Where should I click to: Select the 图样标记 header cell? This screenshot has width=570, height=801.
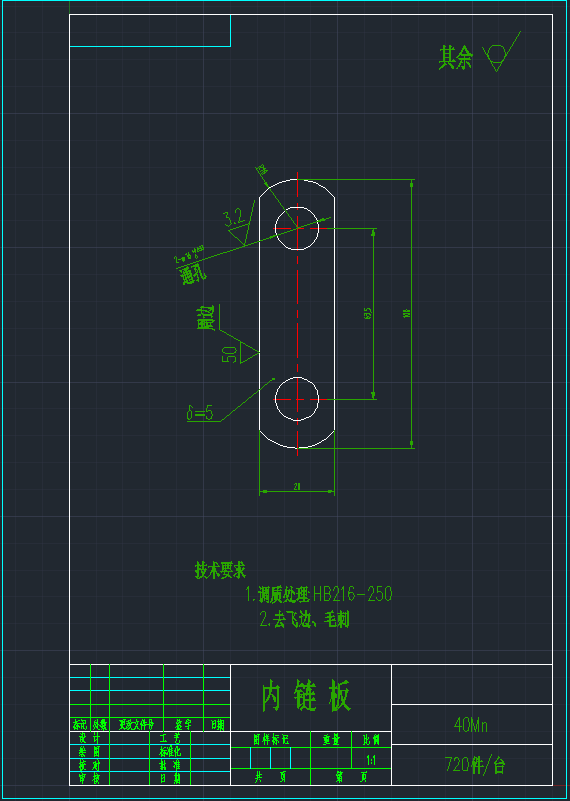click(x=271, y=739)
